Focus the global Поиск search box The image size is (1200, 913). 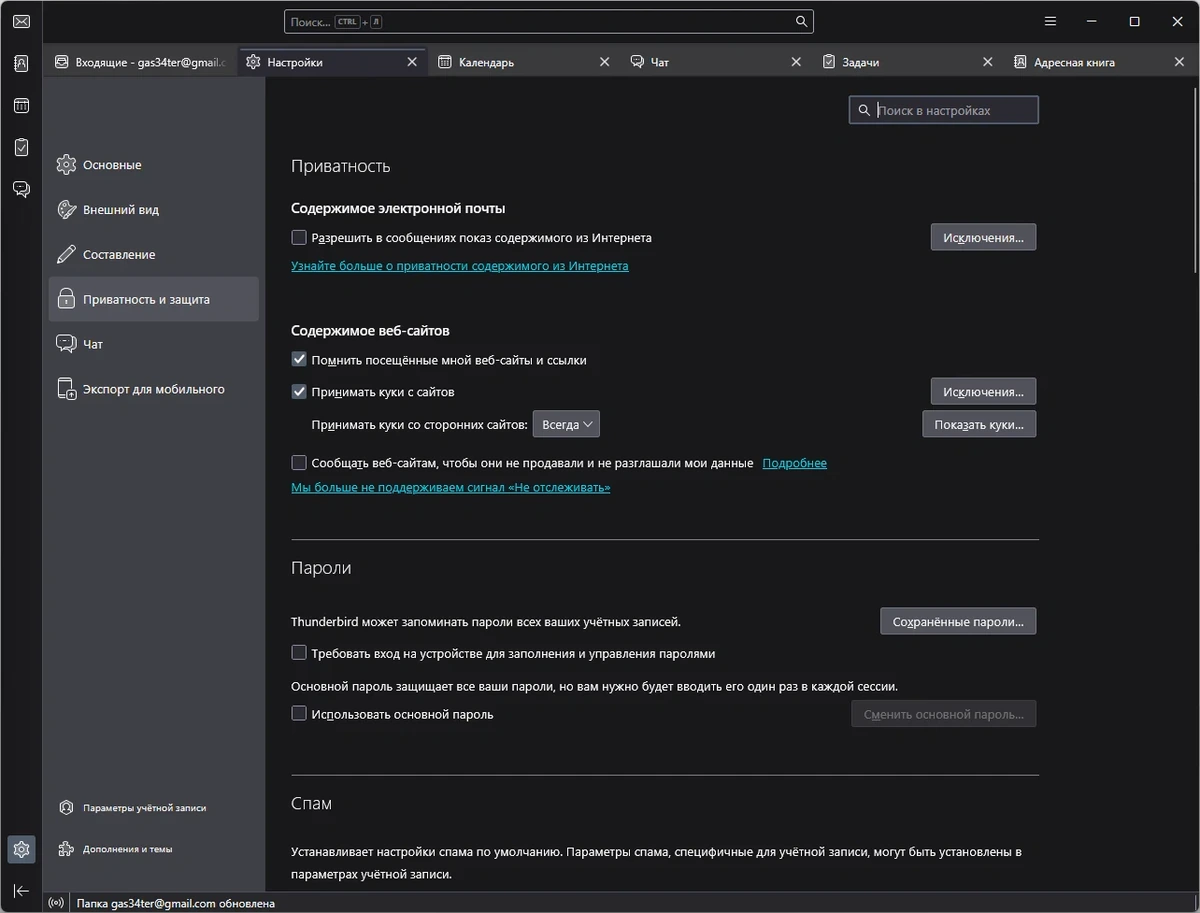pyautogui.click(x=549, y=21)
